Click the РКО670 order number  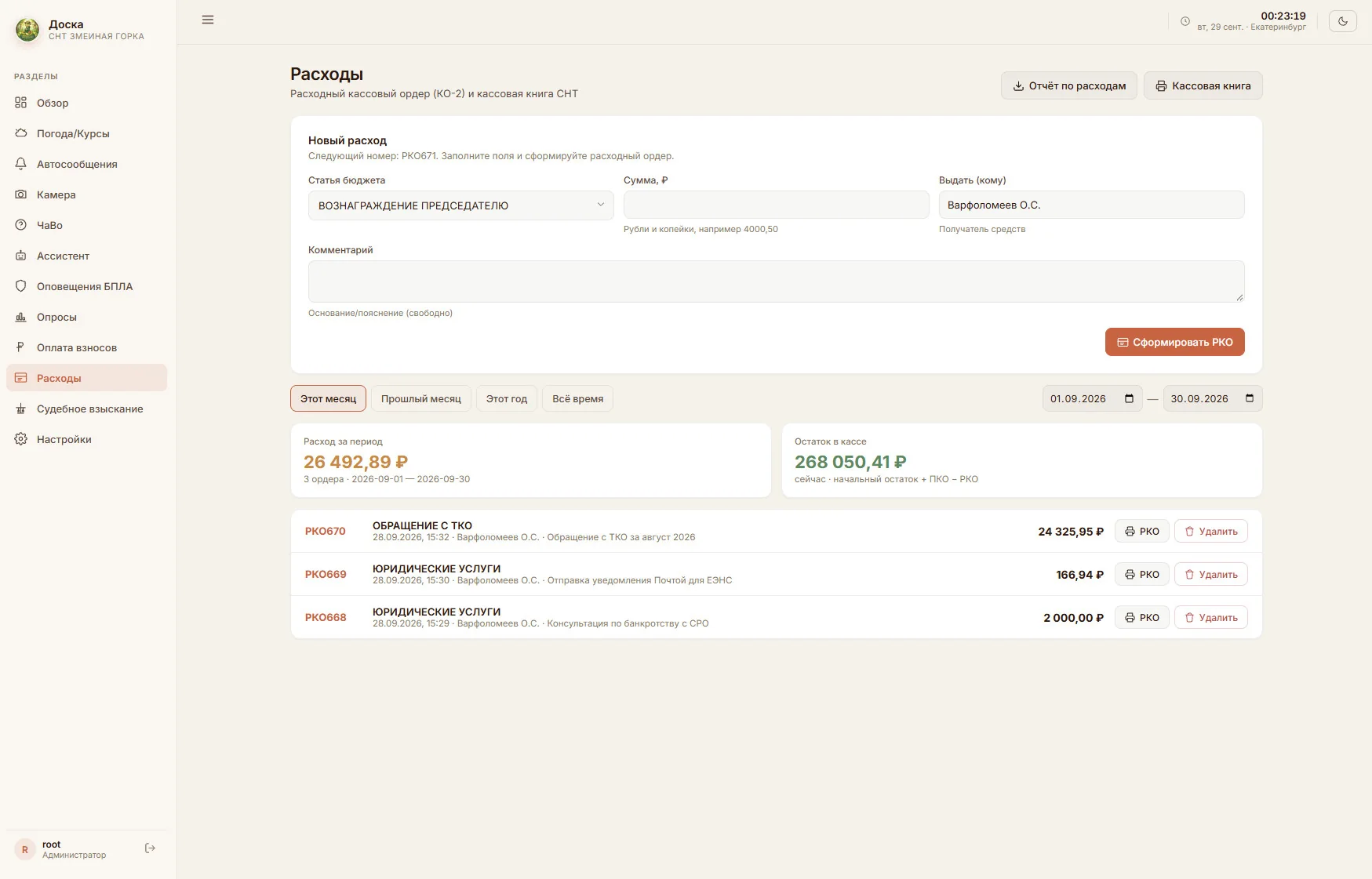tap(326, 531)
